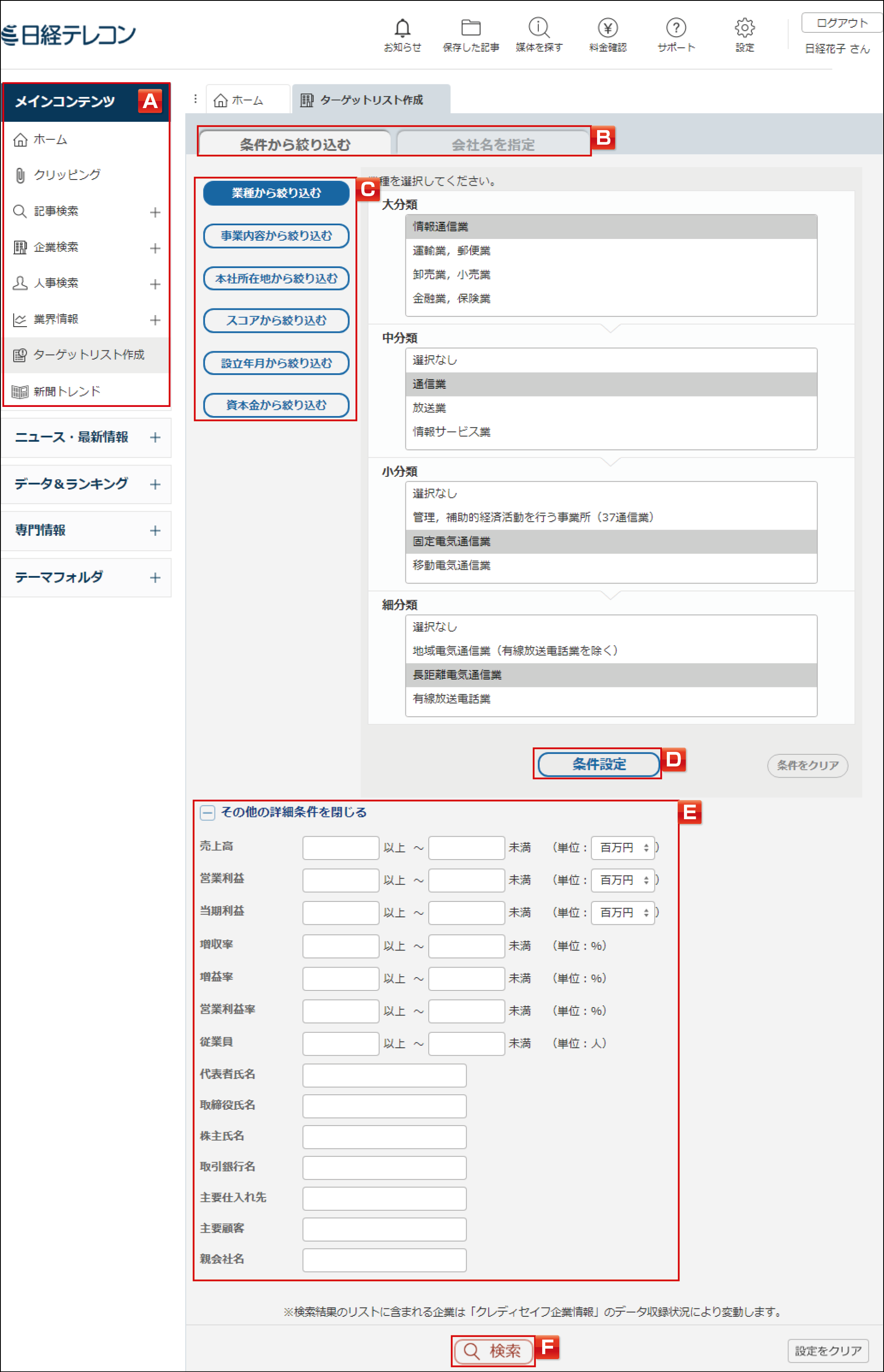
Task: Open サポート question mark icon
Action: click(x=676, y=35)
